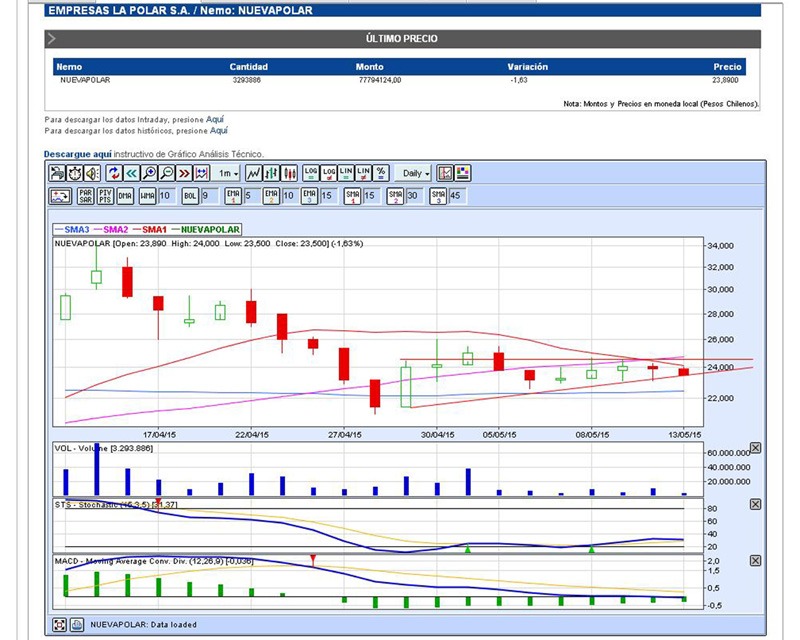The image size is (800, 640).
Task: Refresh the chart with reload arrows
Action: click(114, 174)
